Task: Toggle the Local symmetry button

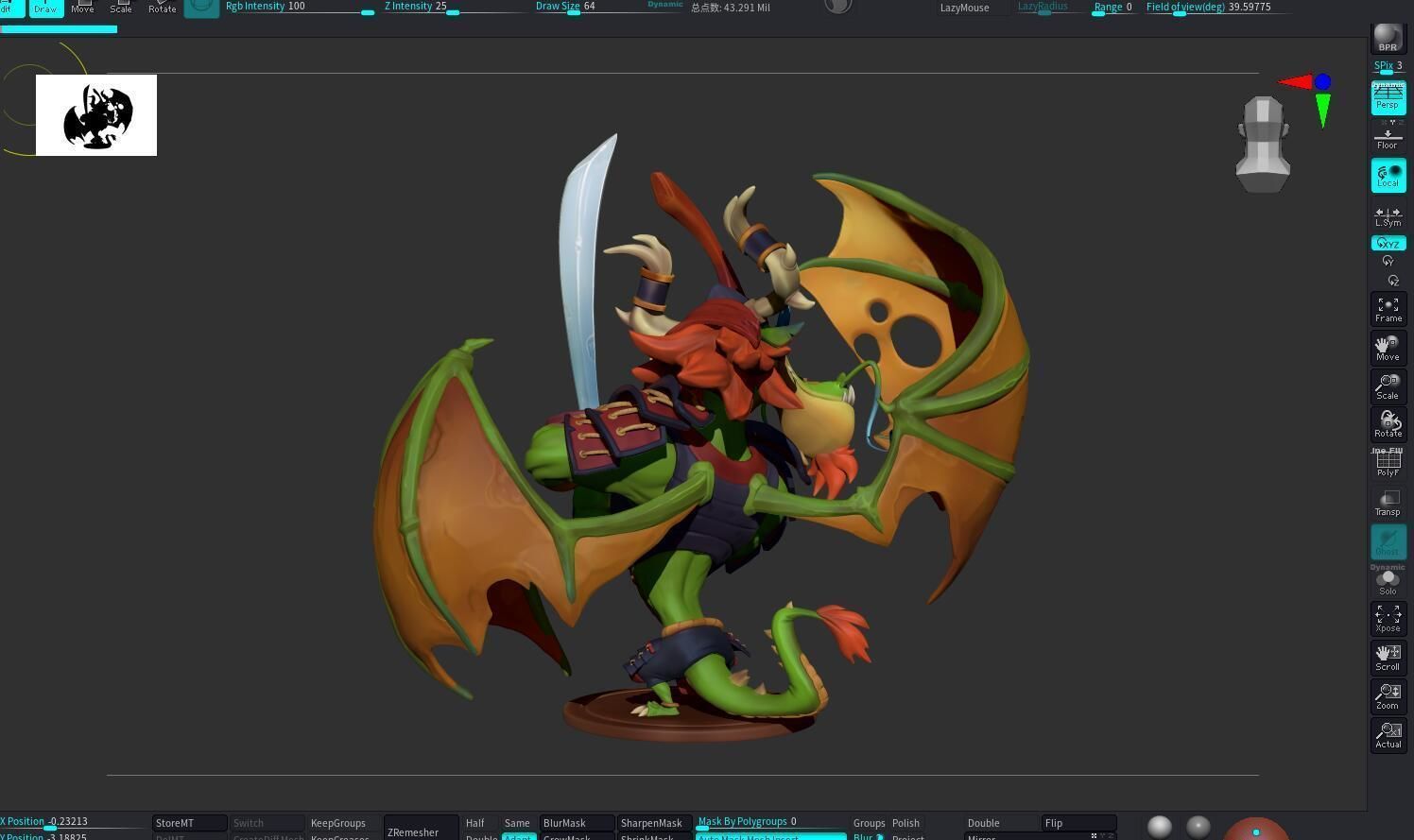Action: 1388,176
